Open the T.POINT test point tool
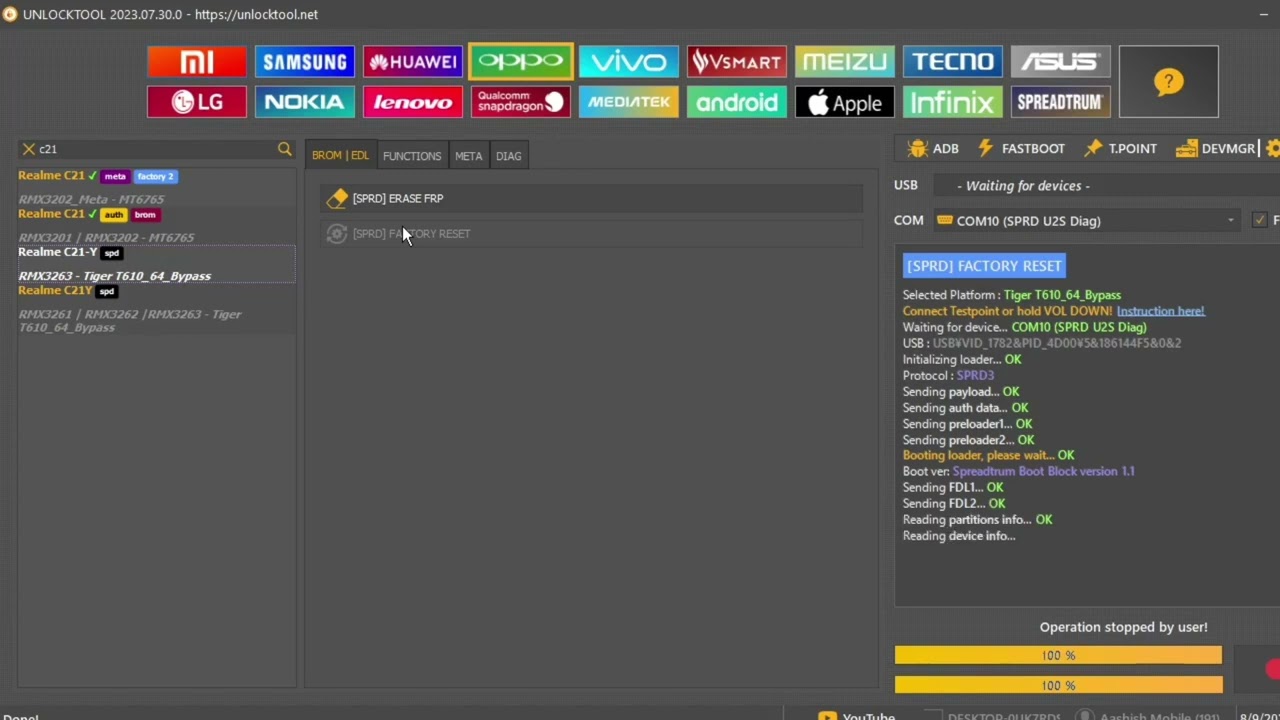The height and width of the screenshot is (720, 1280). coord(1120,148)
